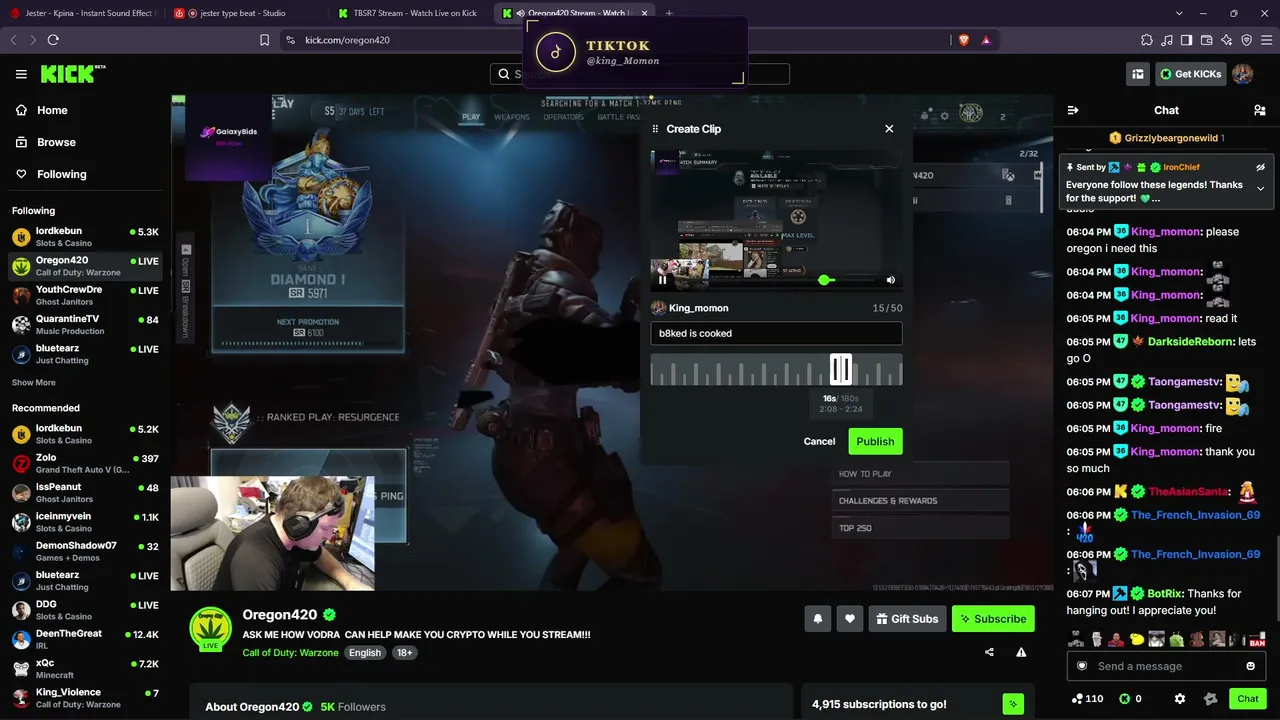Viewport: 1280px width, 720px height.
Task: Switch to the jester type beat Studio tab
Action: coord(243,13)
